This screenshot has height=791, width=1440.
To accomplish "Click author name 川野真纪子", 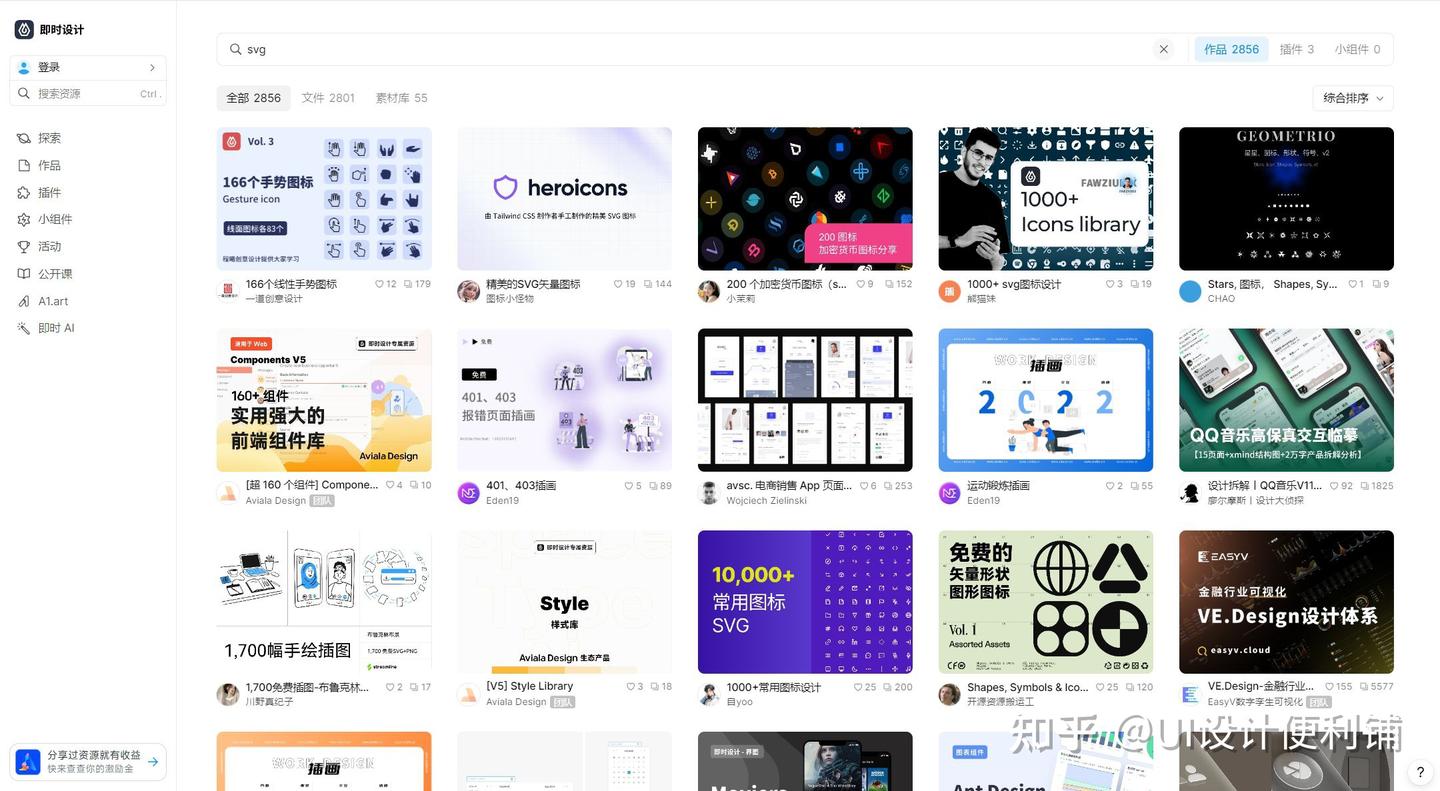I will 270,702.
